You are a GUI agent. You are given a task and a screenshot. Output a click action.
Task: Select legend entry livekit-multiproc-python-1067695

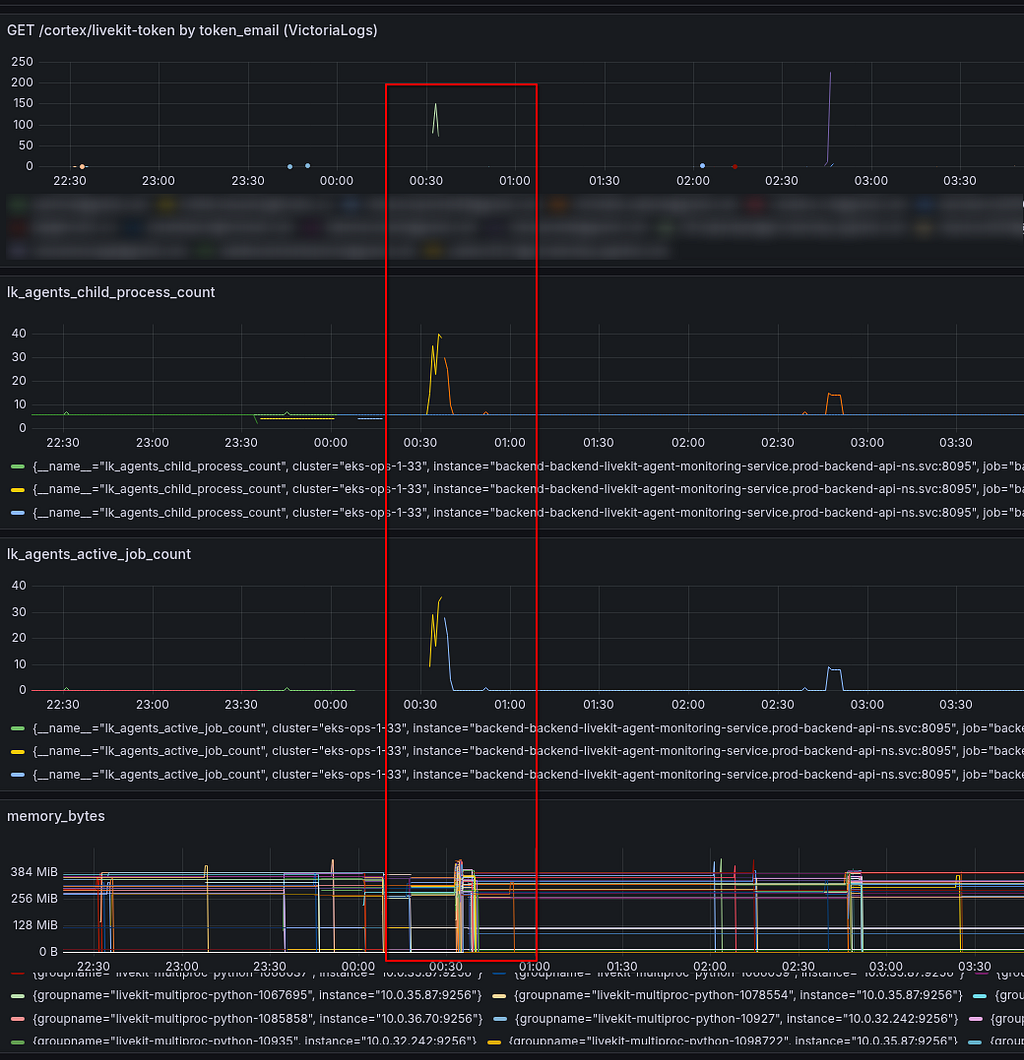click(x=257, y=995)
